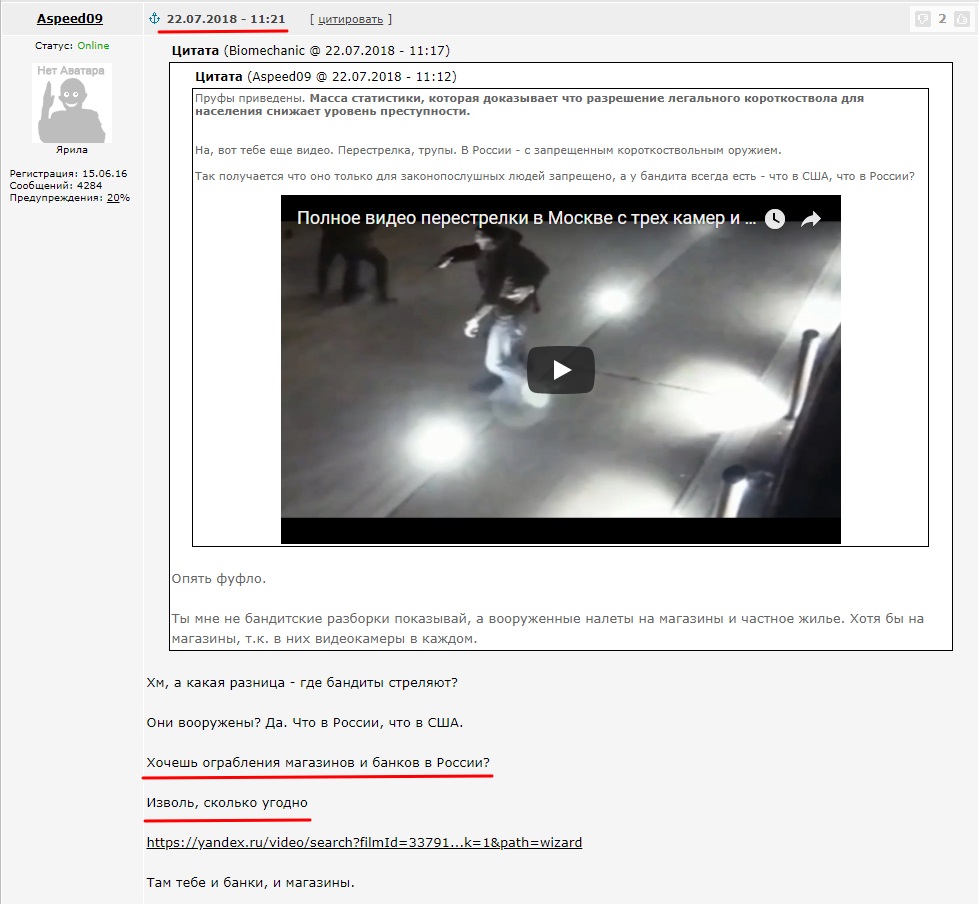Click the user avatar Нет Аватара
Image resolution: width=979 pixels, height=904 pixels.
tap(72, 103)
